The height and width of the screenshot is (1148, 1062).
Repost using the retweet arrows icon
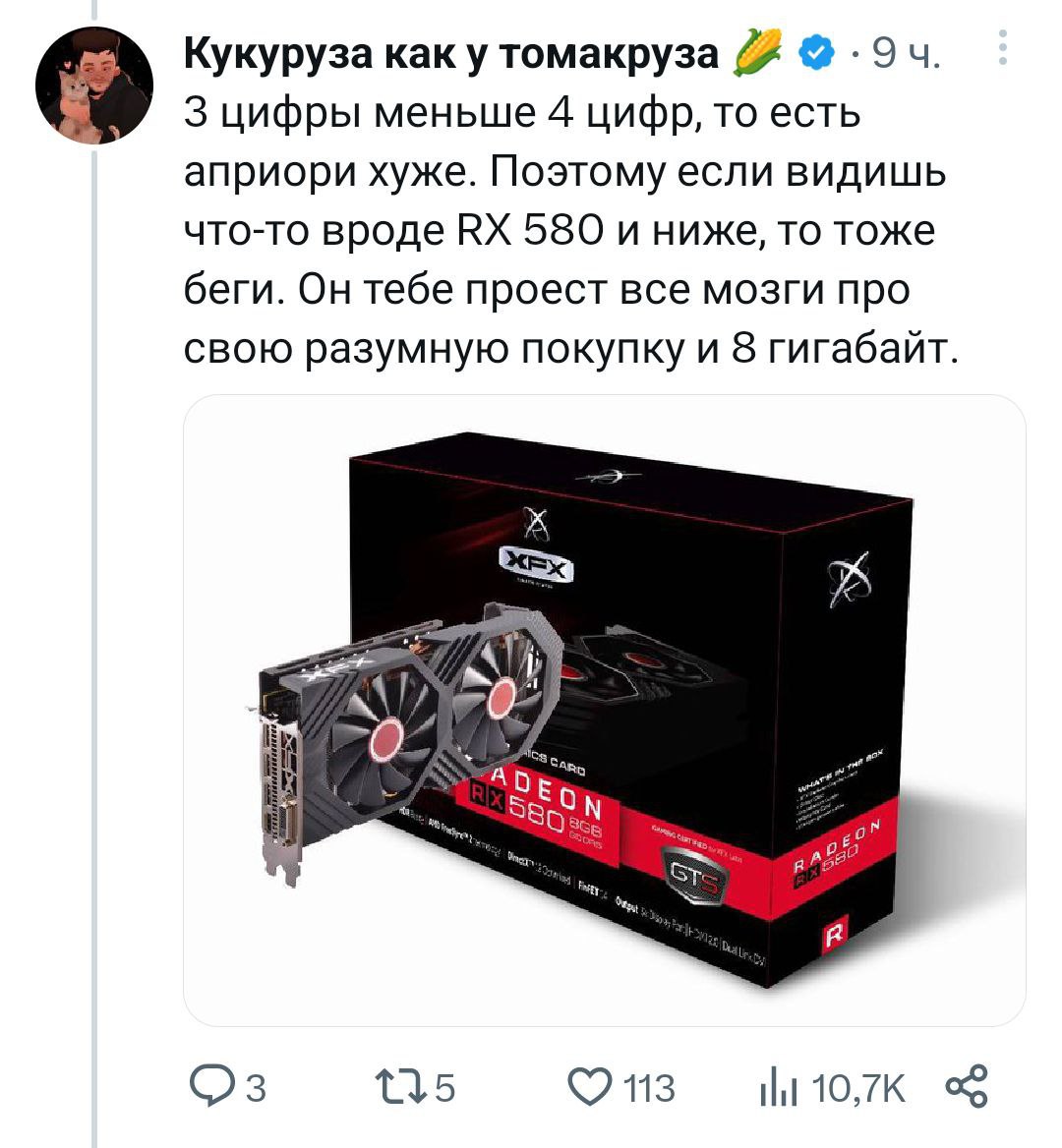400,1086
